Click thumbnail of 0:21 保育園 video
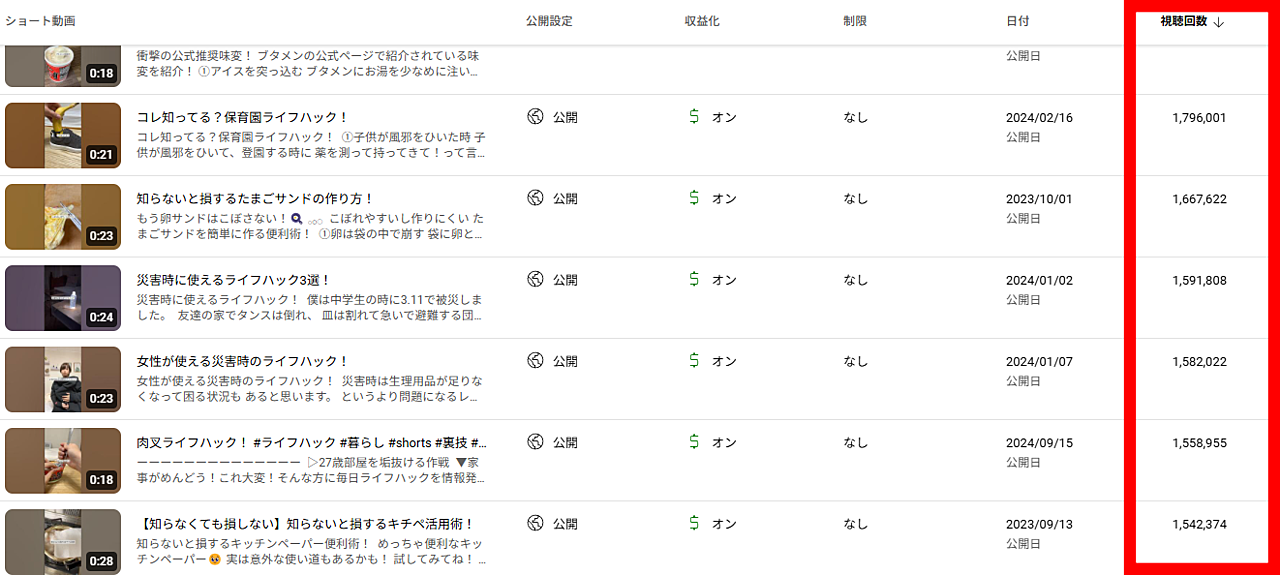 (63, 135)
